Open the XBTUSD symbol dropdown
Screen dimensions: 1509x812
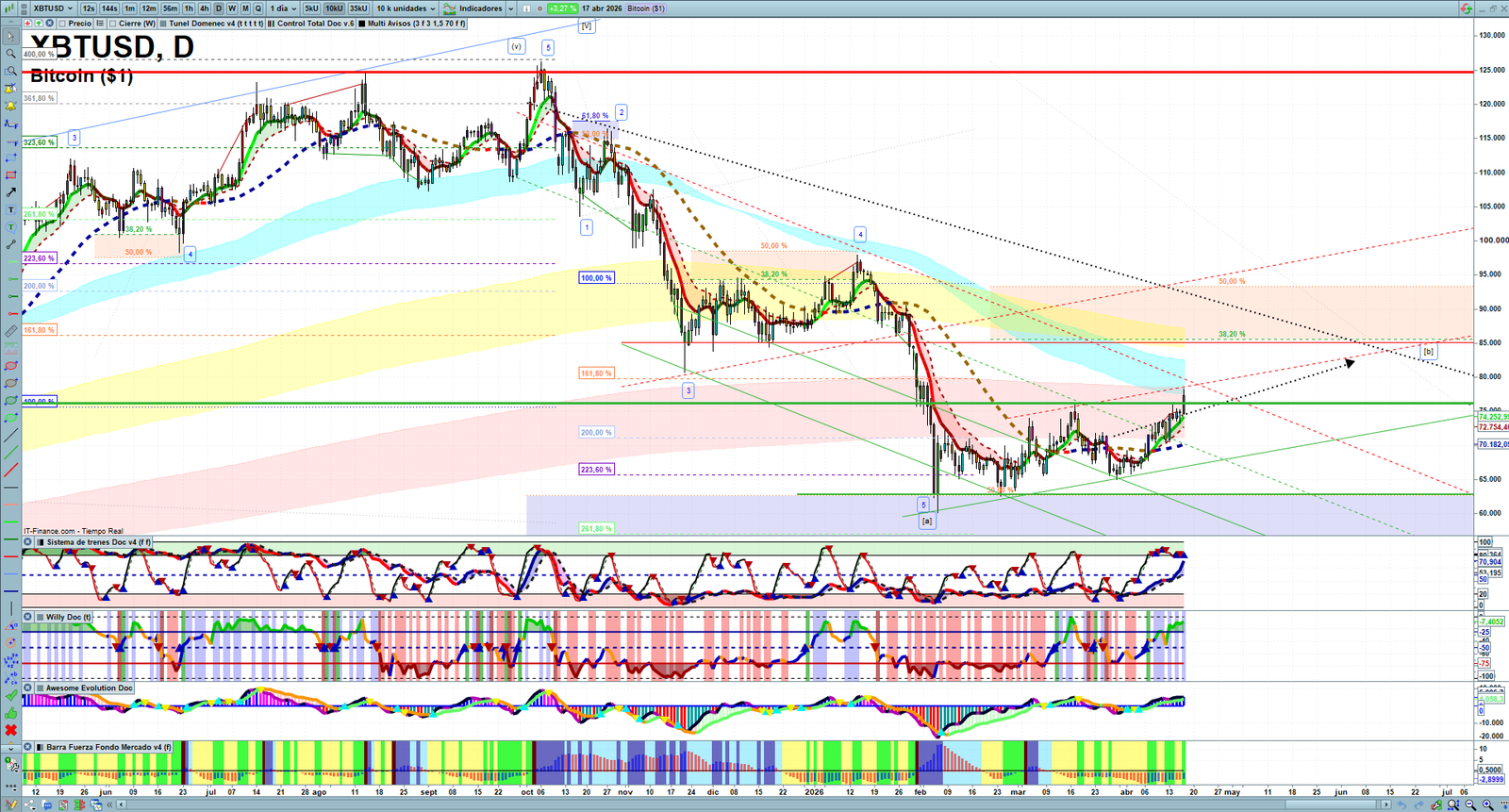click(x=53, y=8)
